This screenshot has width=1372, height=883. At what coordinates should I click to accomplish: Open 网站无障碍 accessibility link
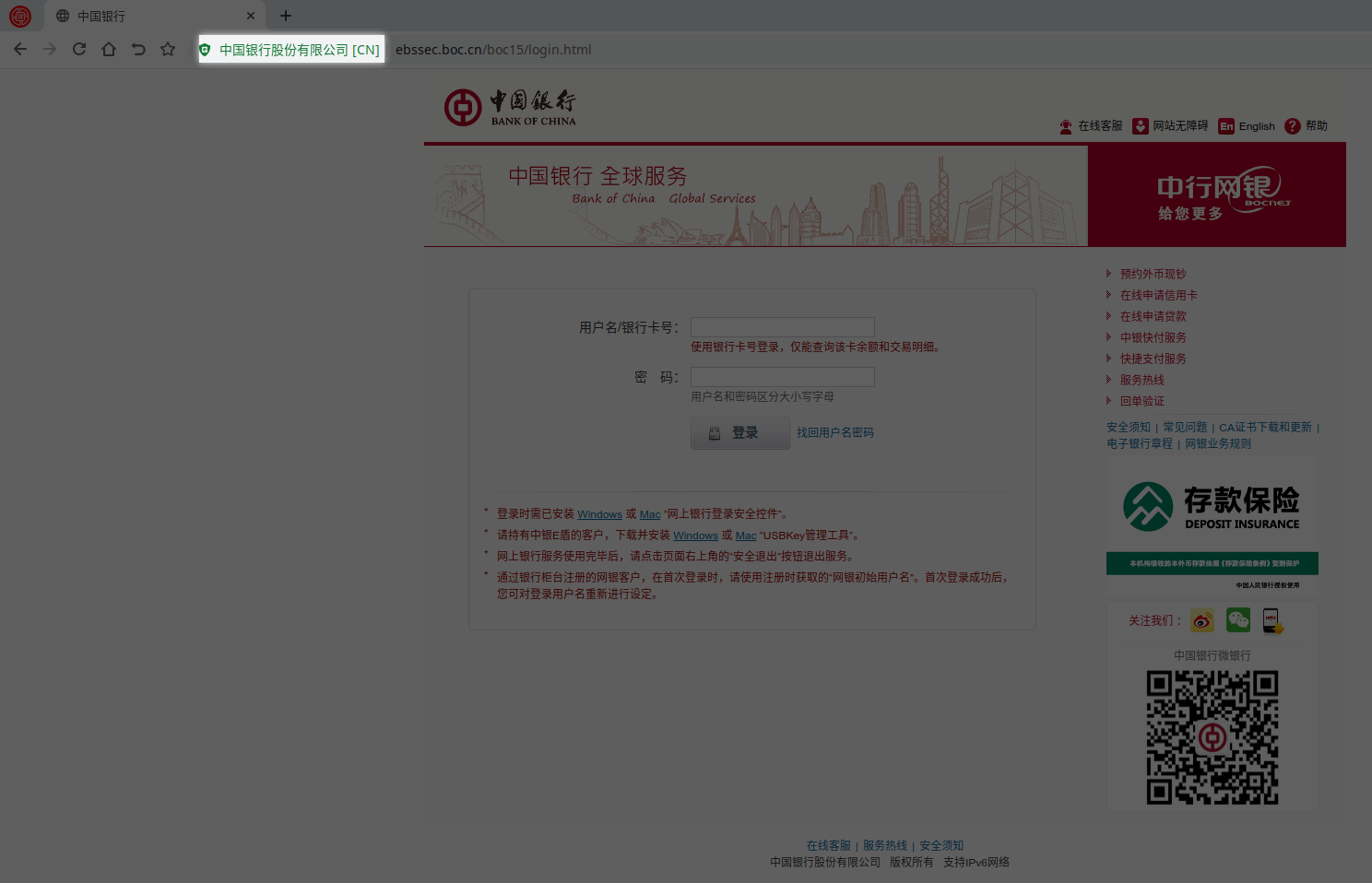coord(1180,126)
